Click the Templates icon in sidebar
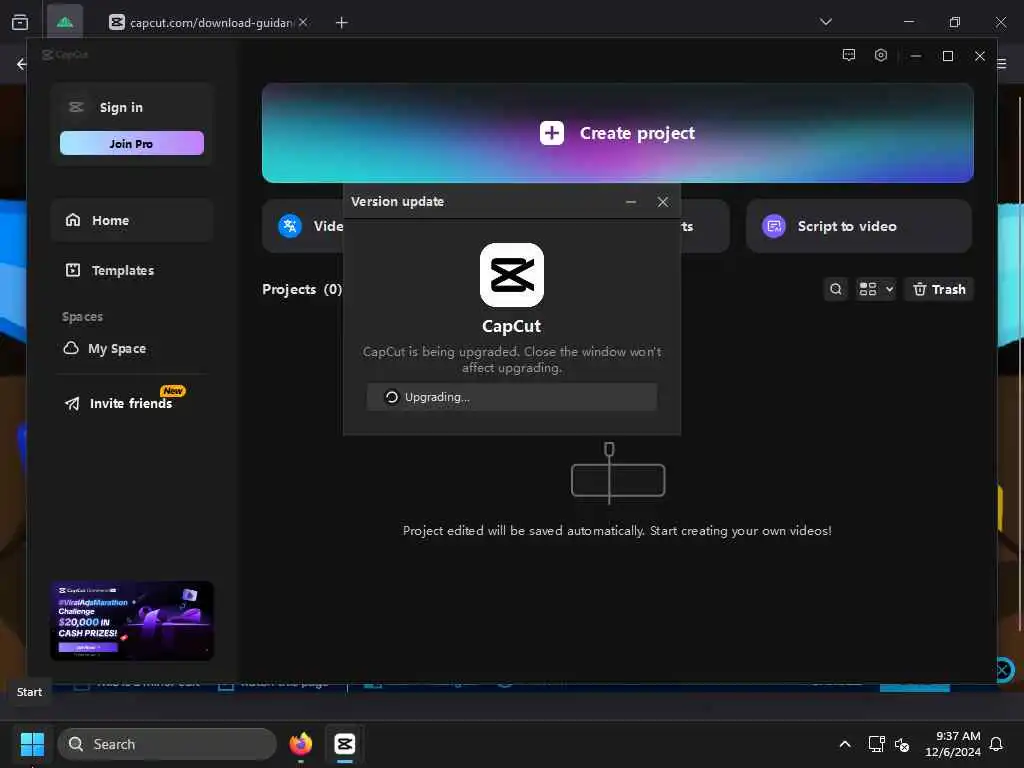Viewport: 1024px width, 768px height. click(72, 270)
